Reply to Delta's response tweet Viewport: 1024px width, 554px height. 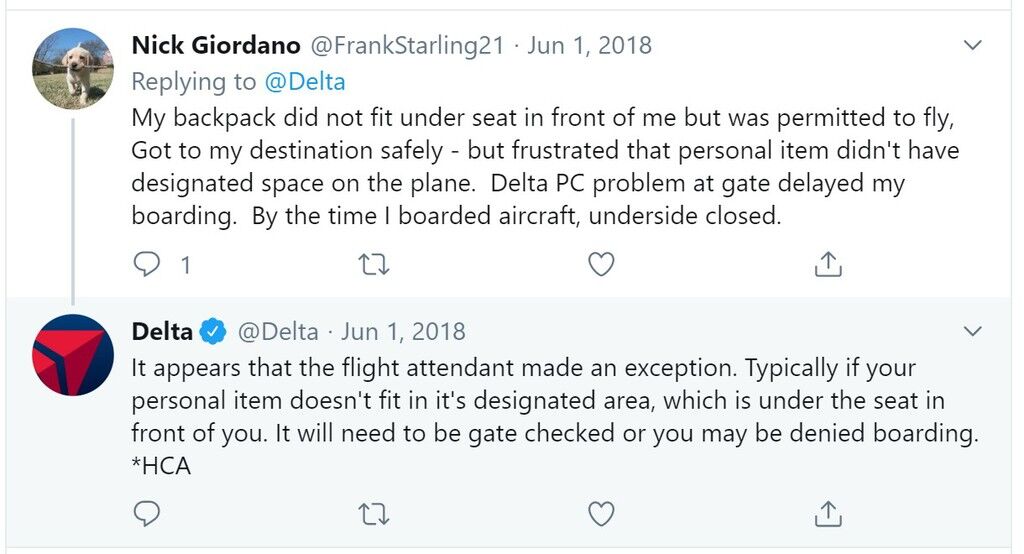[x=146, y=514]
